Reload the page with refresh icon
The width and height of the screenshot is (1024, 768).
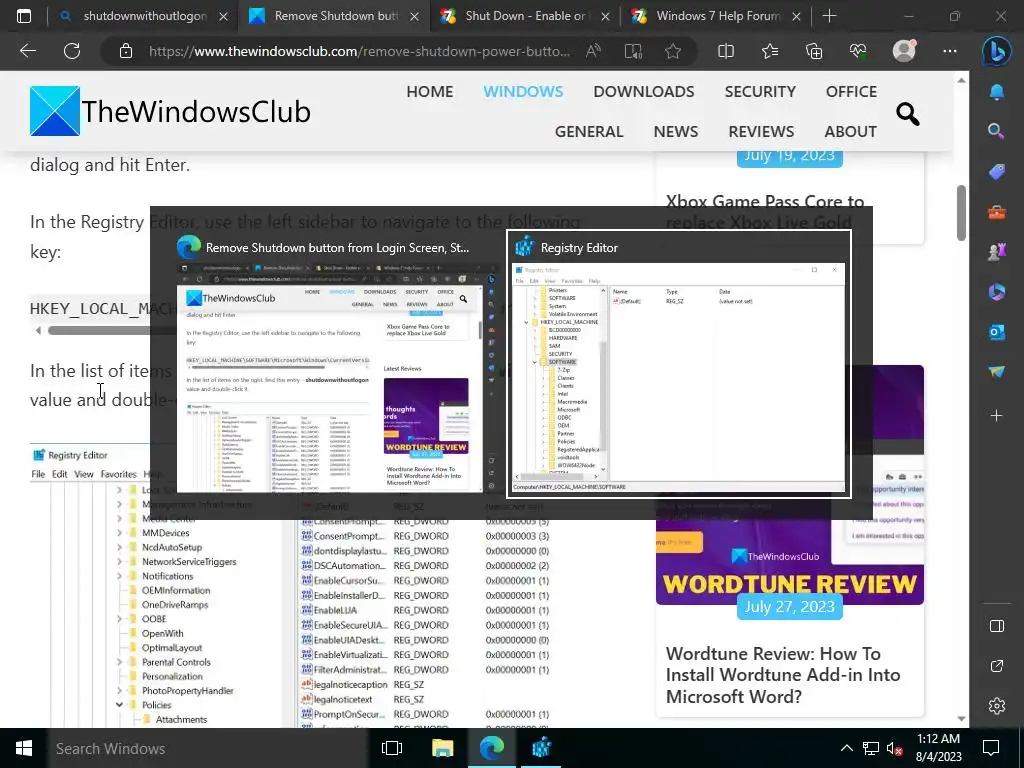[x=72, y=51]
